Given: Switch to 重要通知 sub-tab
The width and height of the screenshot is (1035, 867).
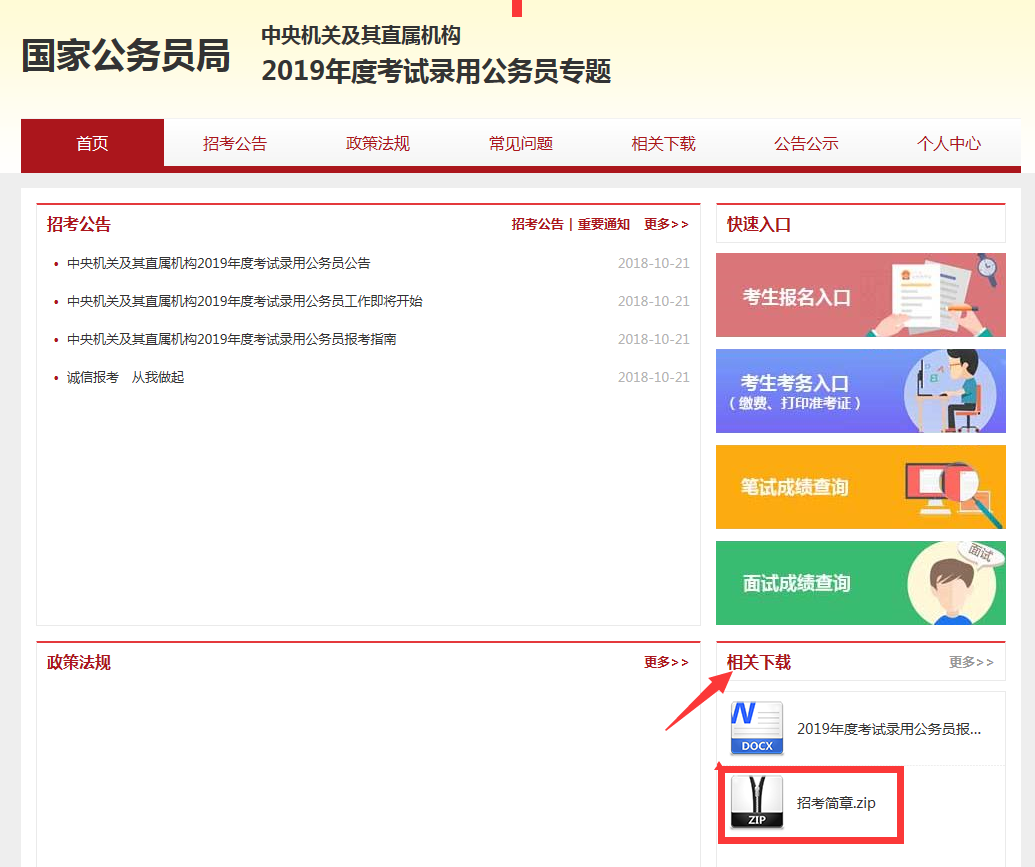Looking at the screenshot, I should click(x=604, y=224).
